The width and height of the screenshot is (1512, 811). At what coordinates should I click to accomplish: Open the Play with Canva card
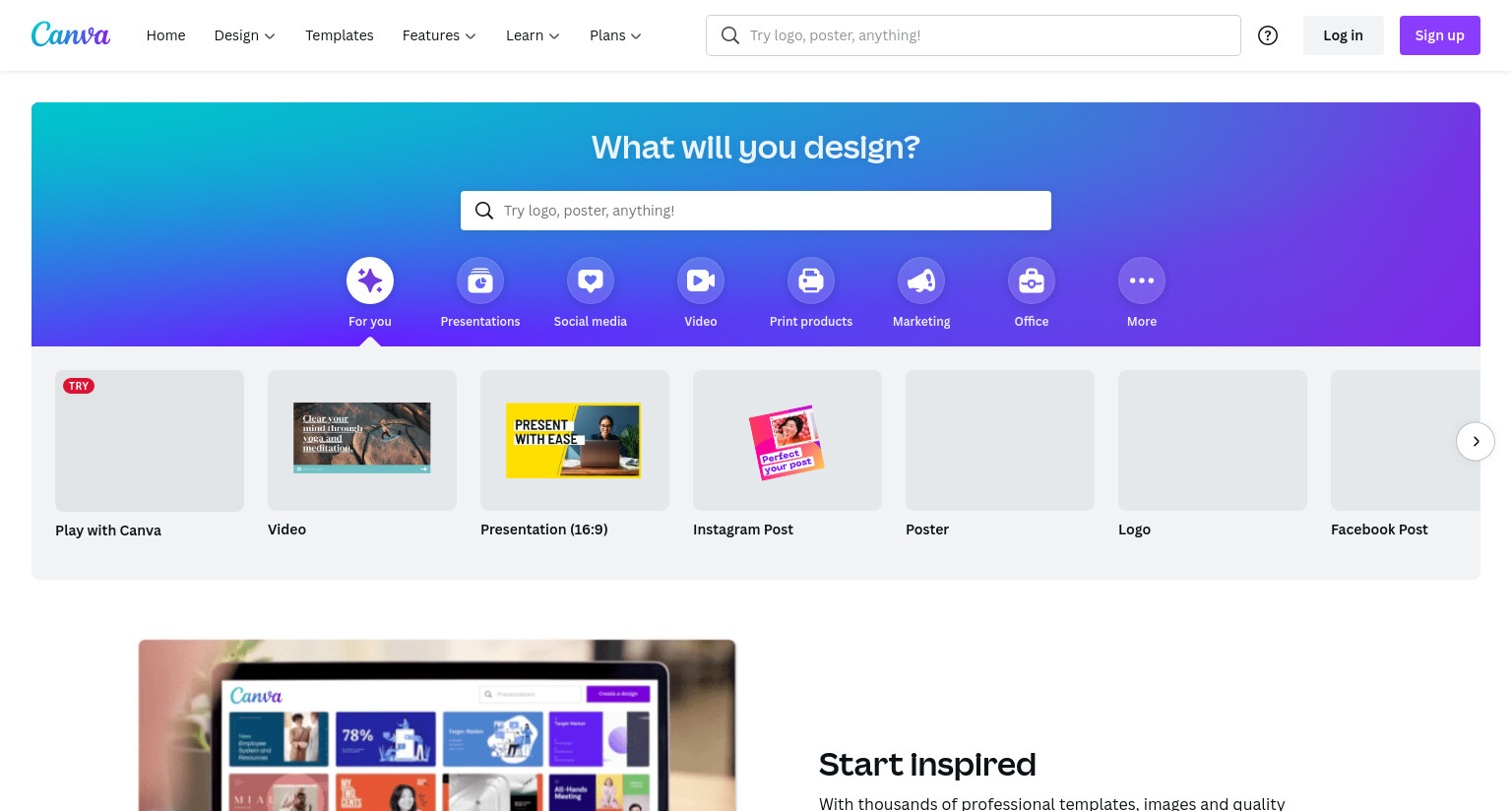pyautogui.click(x=150, y=440)
